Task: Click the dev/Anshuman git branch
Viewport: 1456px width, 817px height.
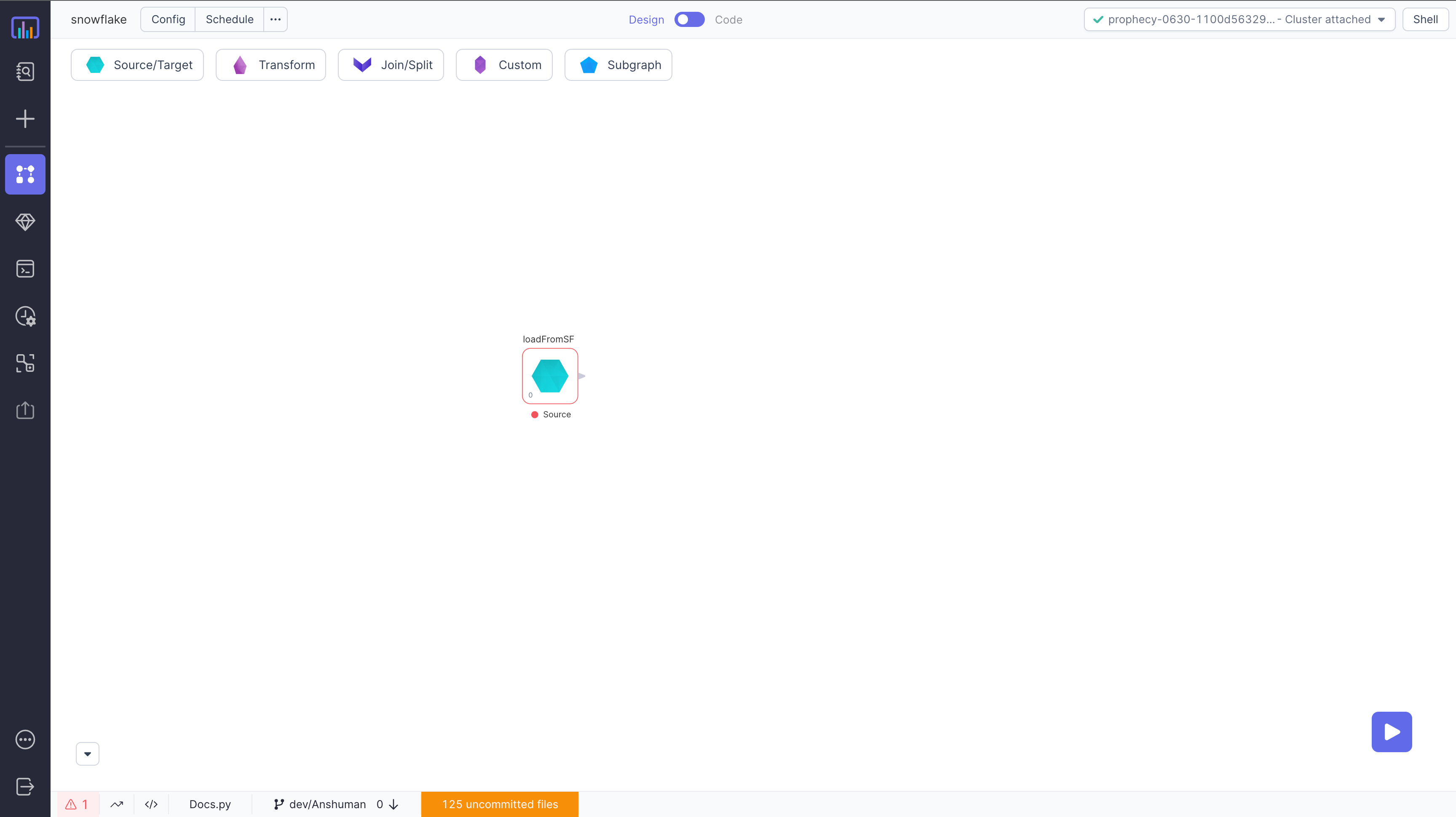Action: pyautogui.click(x=319, y=804)
